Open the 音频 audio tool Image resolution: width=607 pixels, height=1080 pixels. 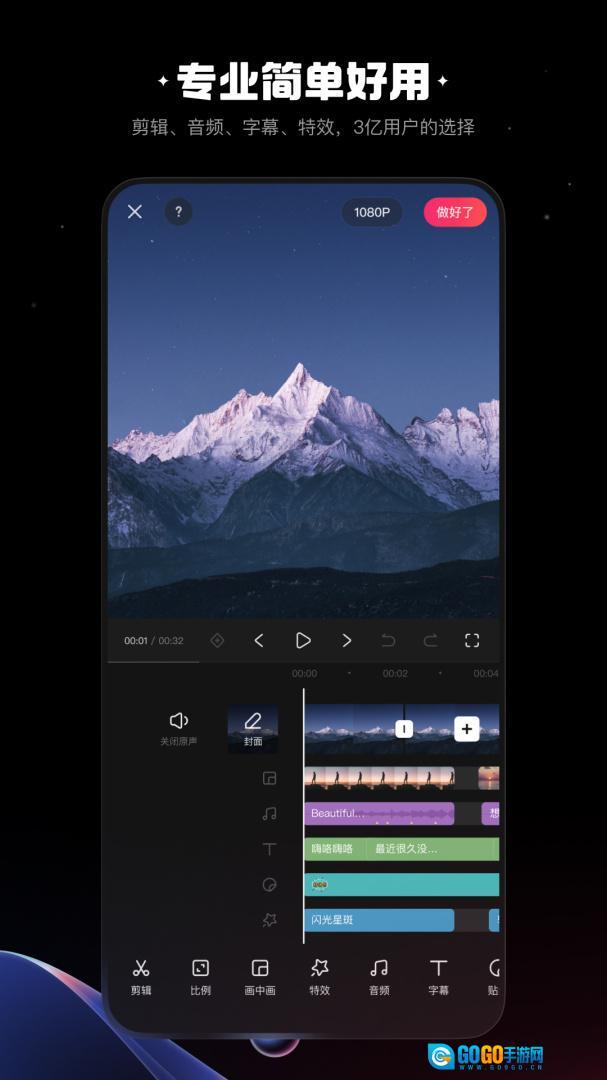[379, 976]
